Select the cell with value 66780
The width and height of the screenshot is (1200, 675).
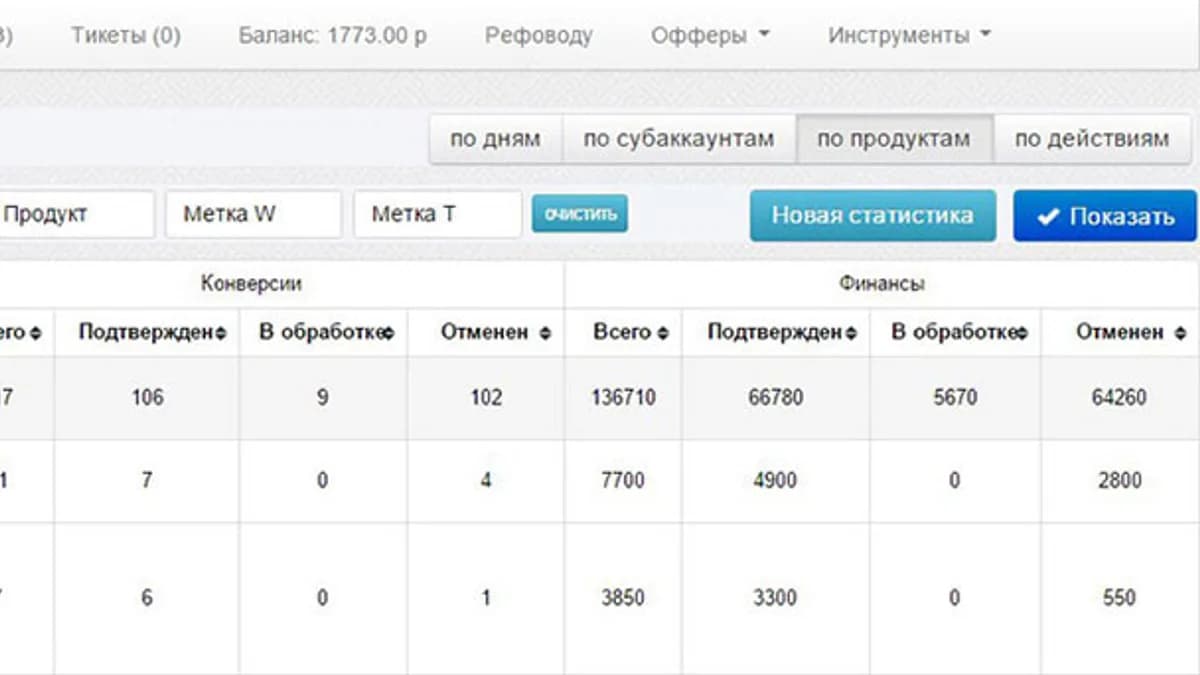coord(775,397)
